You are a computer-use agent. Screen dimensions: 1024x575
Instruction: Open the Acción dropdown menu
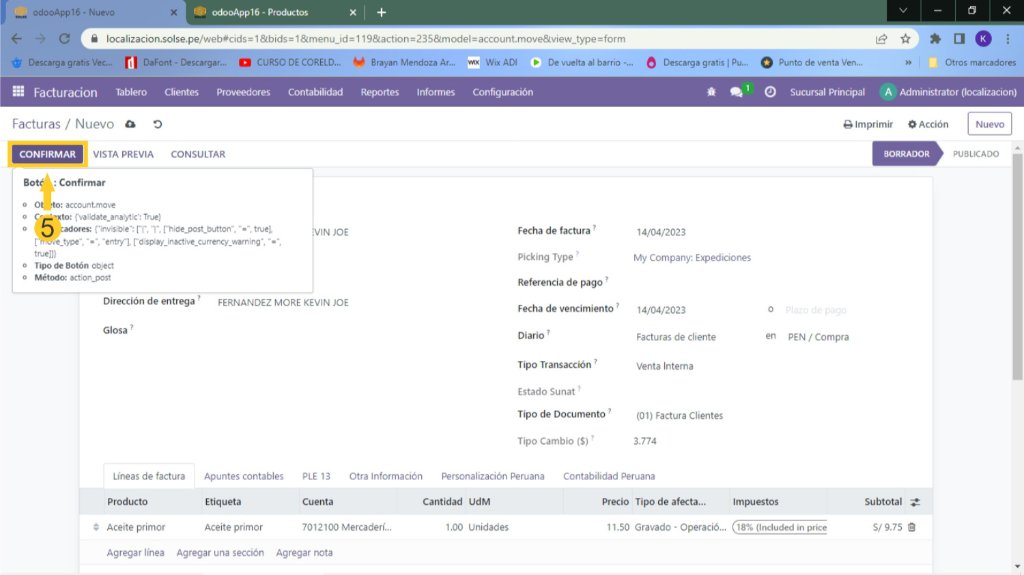pos(927,124)
